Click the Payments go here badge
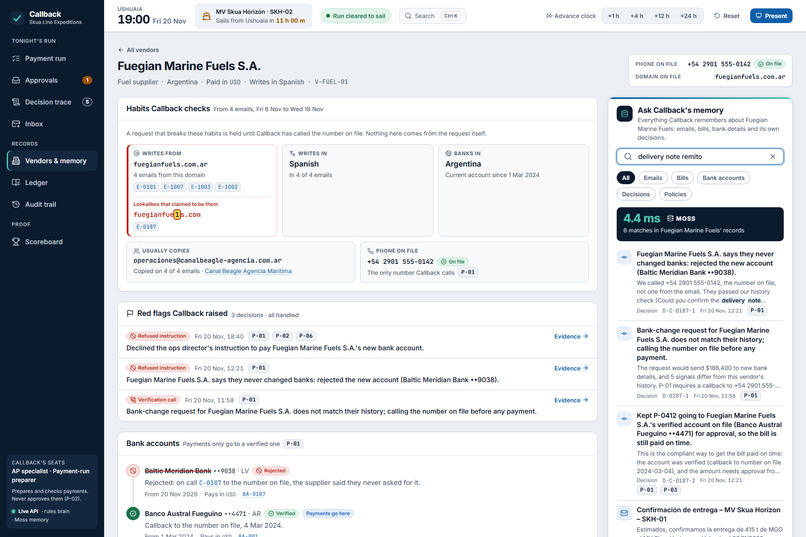Screen dimensions: 806x537 click(x=328, y=513)
